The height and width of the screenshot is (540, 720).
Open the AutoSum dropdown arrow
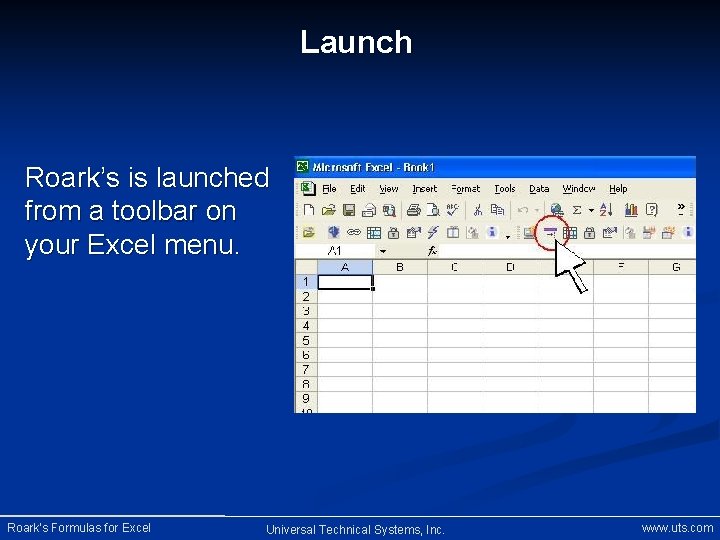coord(591,211)
